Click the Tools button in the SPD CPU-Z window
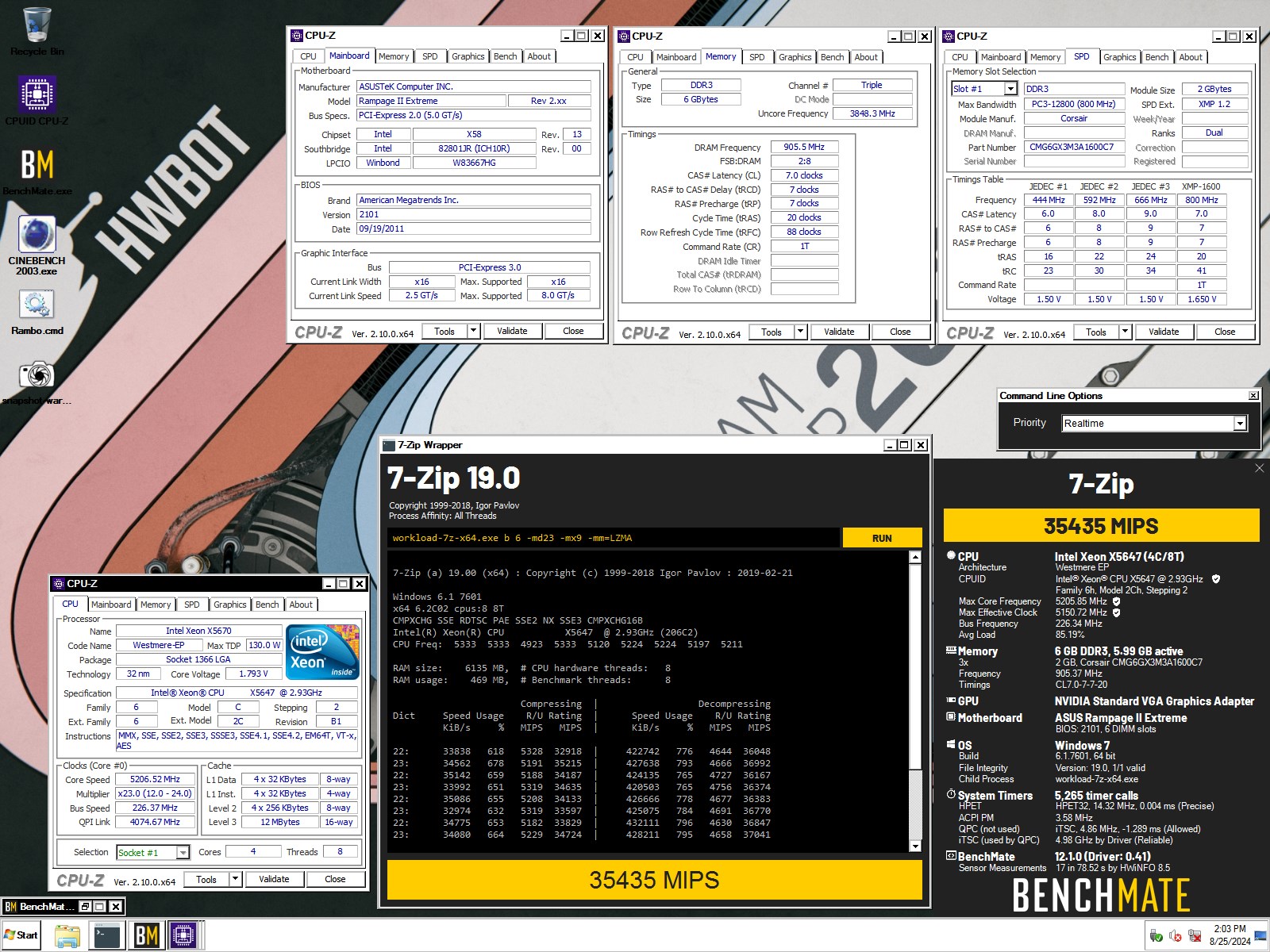Image resolution: width=1270 pixels, height=952 pixels. point(1096,332)
